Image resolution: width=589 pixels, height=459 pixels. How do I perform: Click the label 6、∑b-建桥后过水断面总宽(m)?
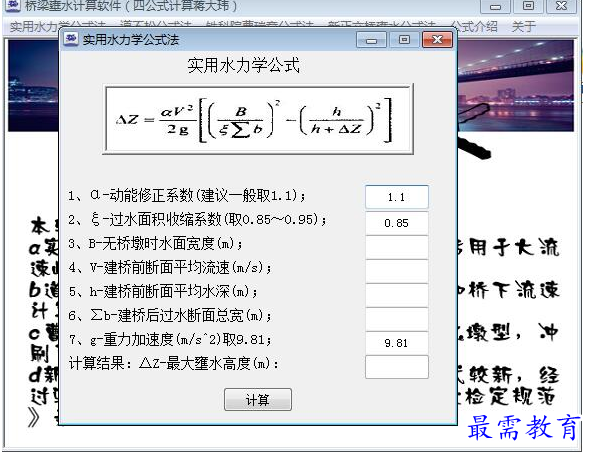pyautogui.click(x=170, y=316)
